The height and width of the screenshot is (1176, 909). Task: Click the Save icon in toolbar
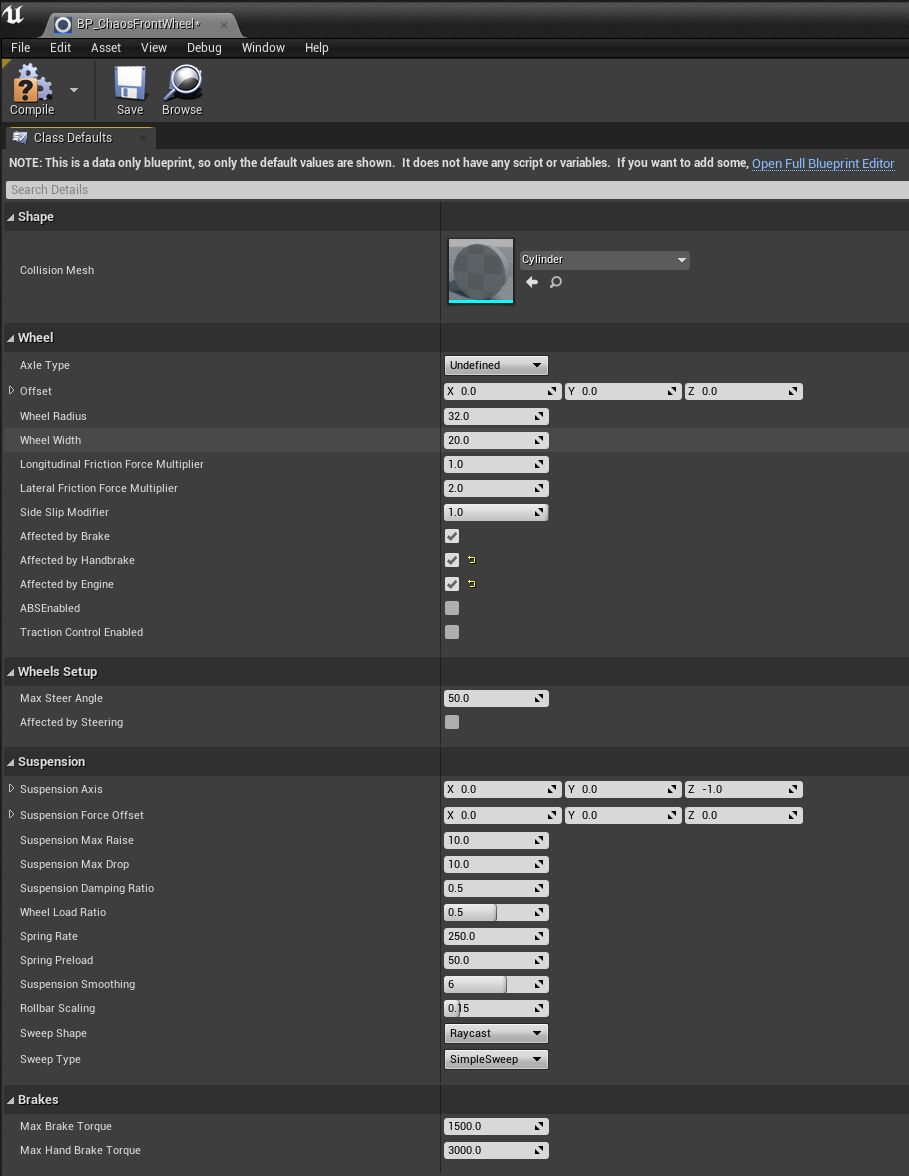(x=130, y=84)
